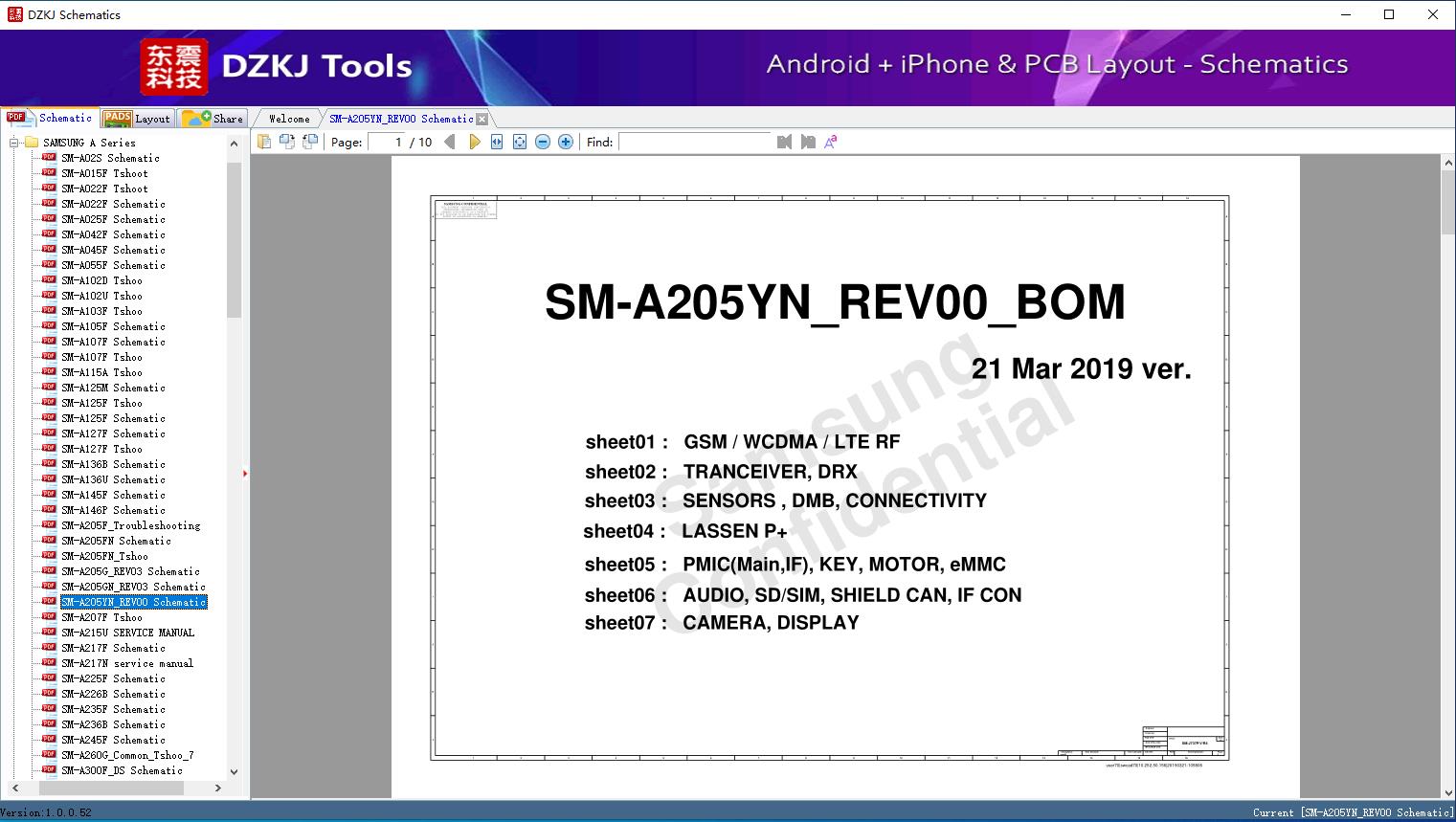Click the document viewer vertical scrollbar thumb
The image size is (1456, 822).
pyautogui.click(x=1448, y=203)
